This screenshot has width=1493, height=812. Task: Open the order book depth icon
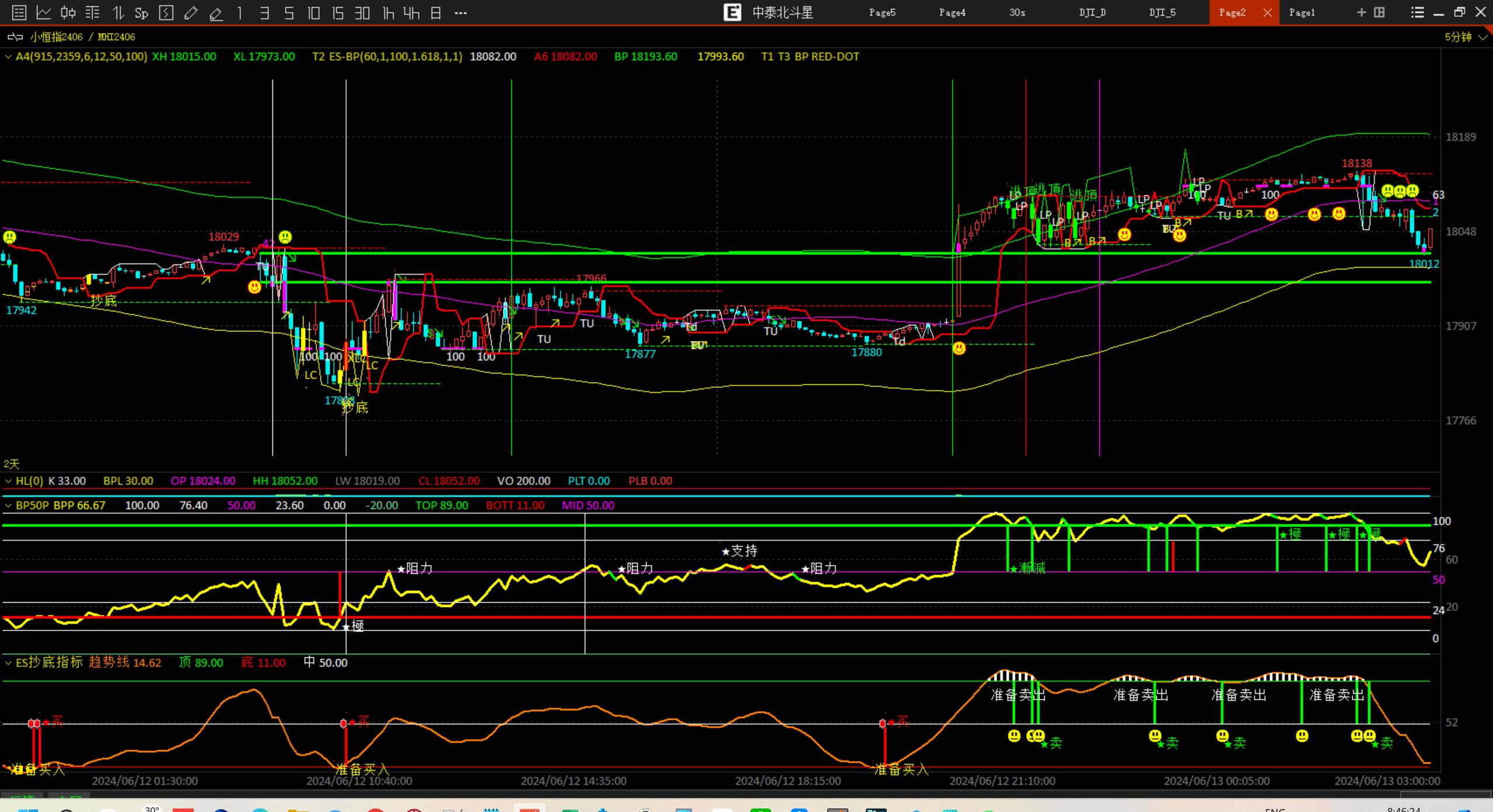coord(92,12)
